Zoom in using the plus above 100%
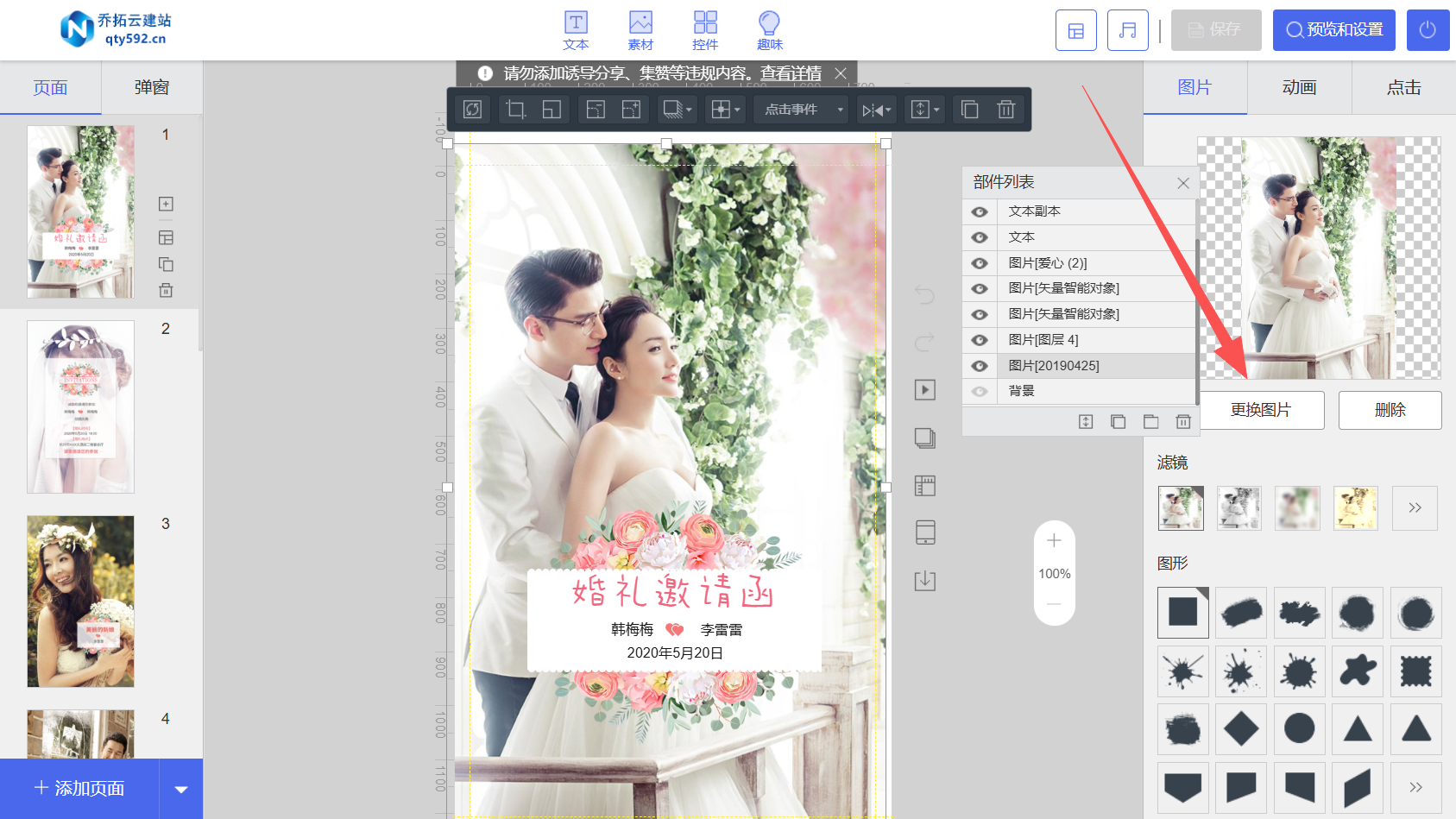Viewport: 1456px width, 819px height. 1054,541
